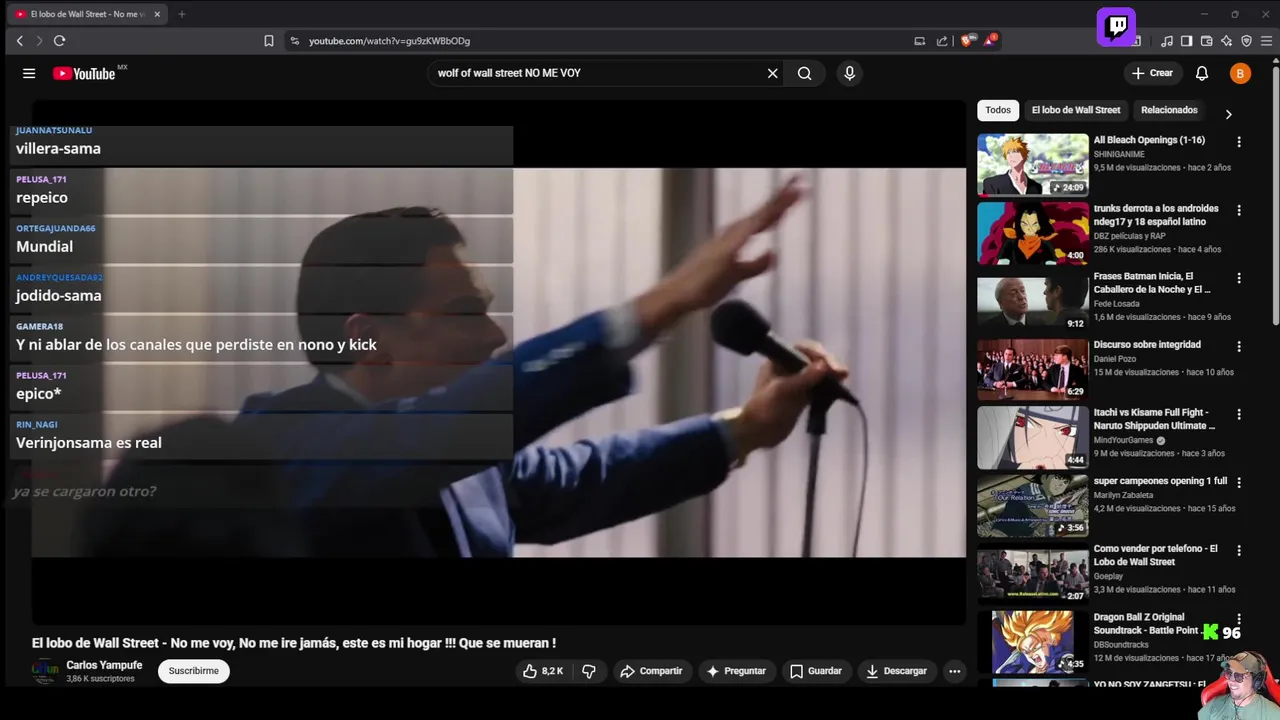Select the El lobo de Wall Street chip
Image resolution: width=1280 pixels, height=720 pixels.
coord(1076,110)
